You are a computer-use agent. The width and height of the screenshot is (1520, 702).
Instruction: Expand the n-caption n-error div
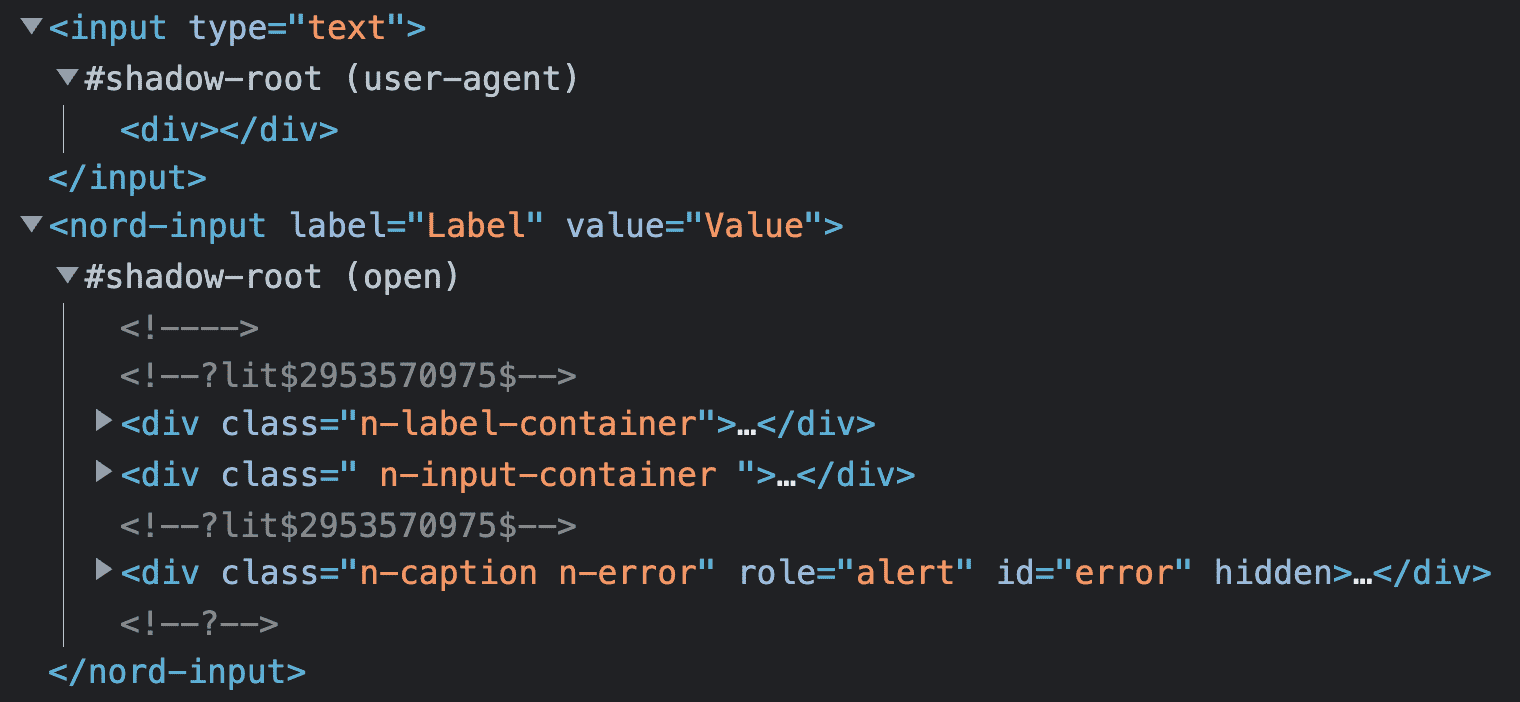[103, 570]
